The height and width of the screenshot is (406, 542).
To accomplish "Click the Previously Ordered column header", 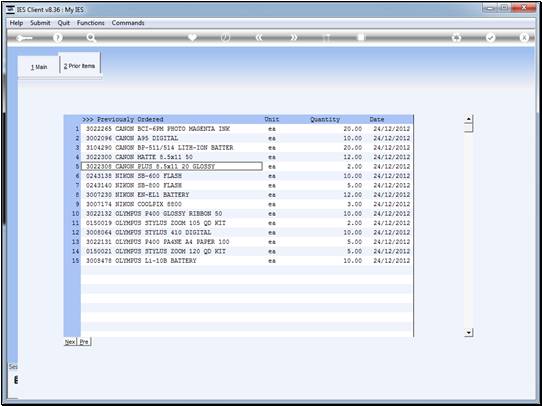I will coord(123,119).
